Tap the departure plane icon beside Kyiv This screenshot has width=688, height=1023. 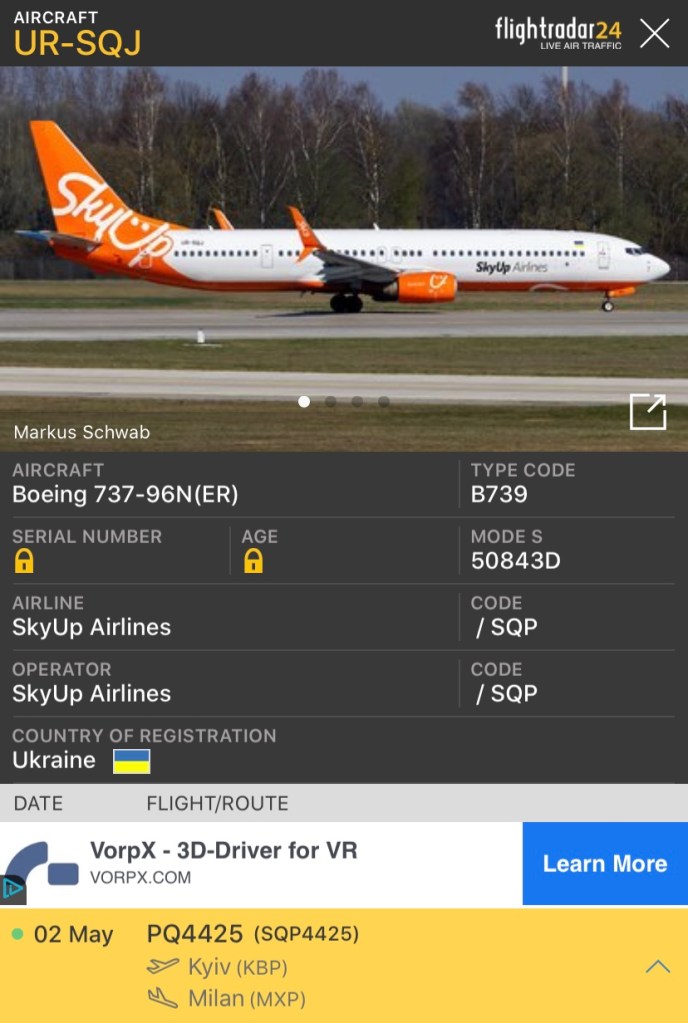(162, 966)
